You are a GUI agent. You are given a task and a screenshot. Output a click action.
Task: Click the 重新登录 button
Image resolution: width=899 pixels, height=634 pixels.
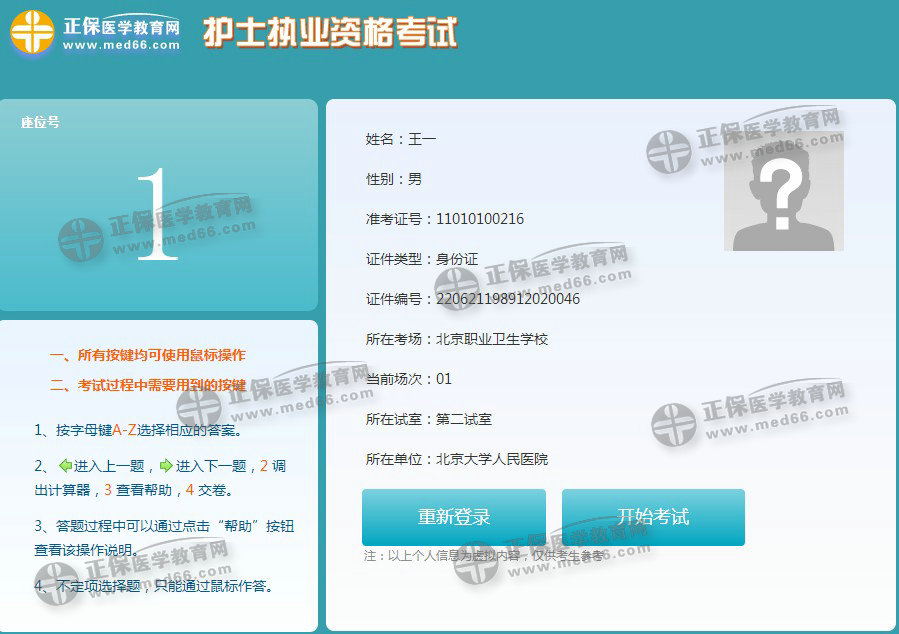click(x=455, y=517)
